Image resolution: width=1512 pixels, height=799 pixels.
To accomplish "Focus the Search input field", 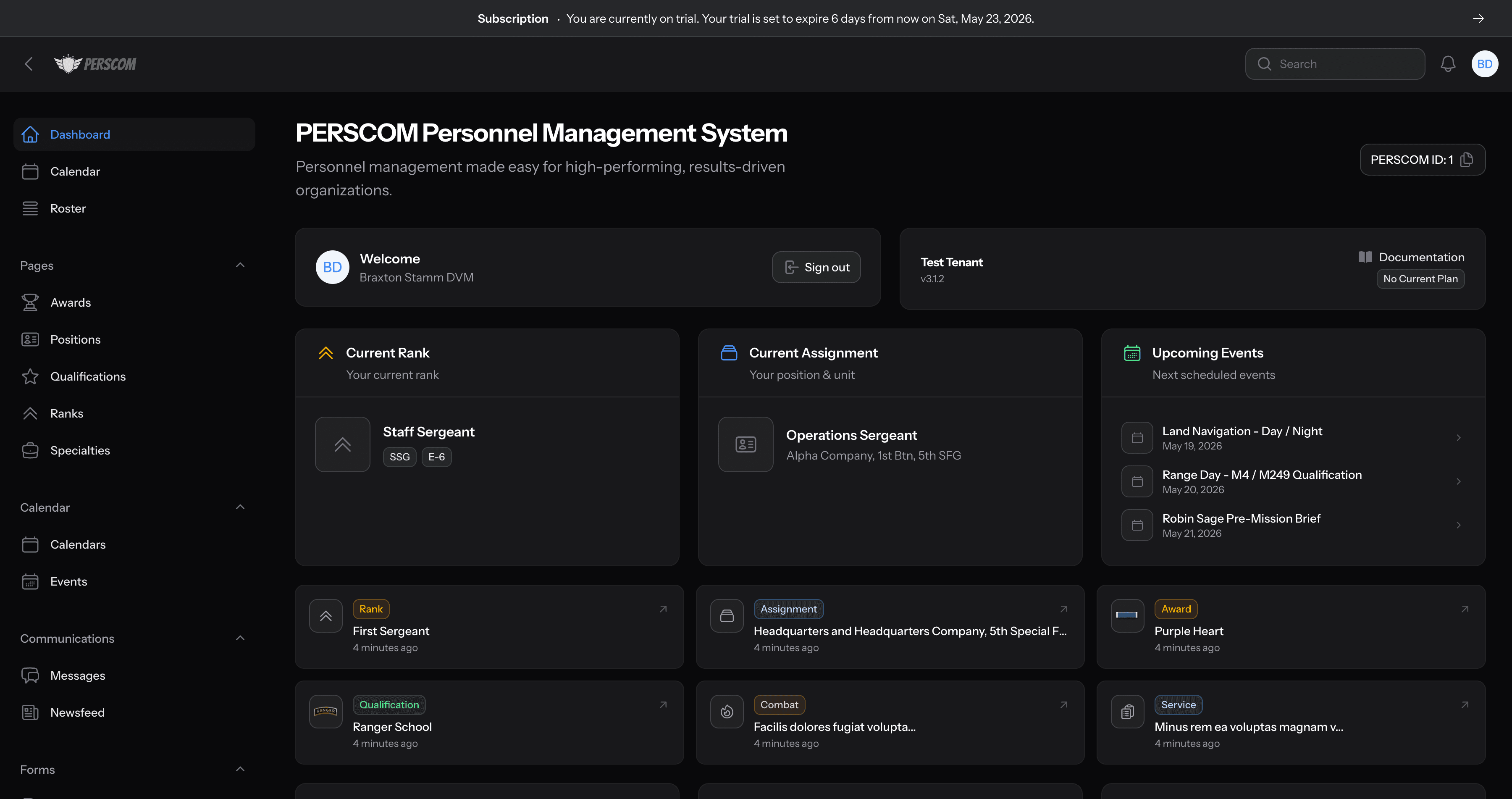I will coord(1335,64).
